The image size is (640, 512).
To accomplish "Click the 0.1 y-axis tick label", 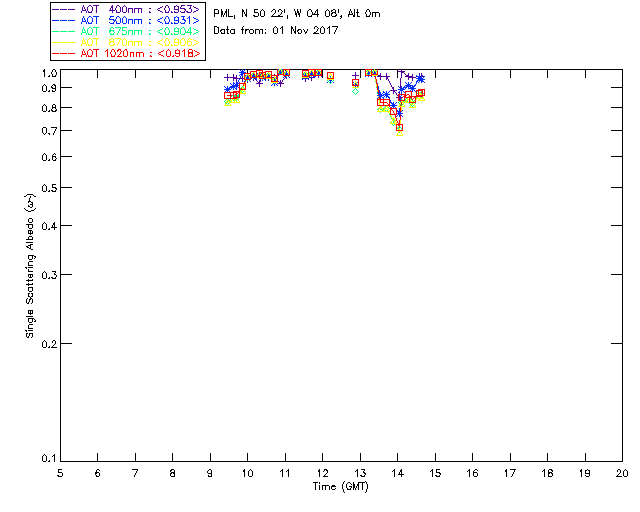I will (x=49, y=459).
